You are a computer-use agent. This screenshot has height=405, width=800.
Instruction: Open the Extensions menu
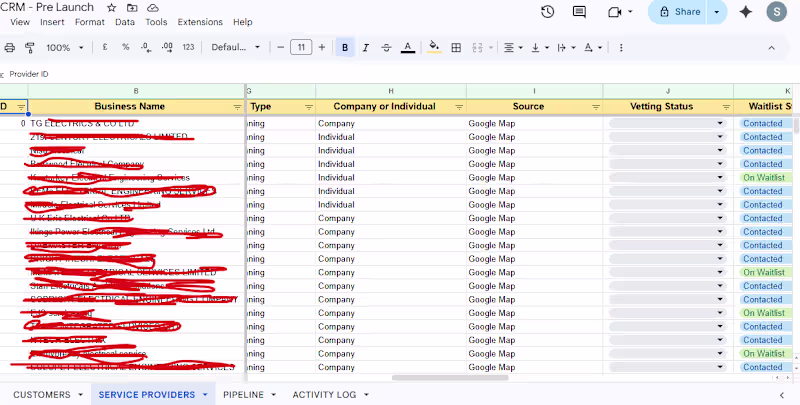point(200,22)
